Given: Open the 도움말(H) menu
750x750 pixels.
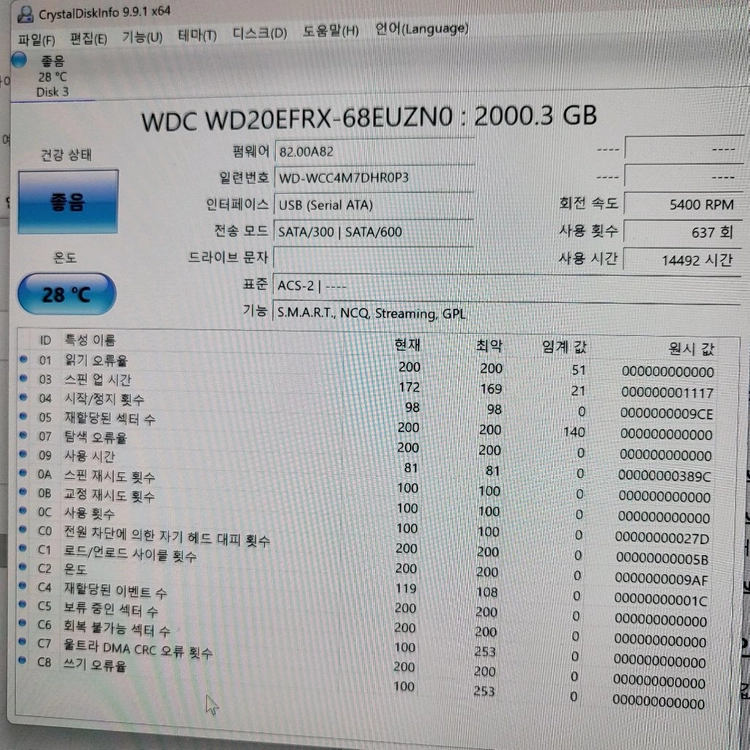Looking at the screenshot, I should tap(331, 32).
